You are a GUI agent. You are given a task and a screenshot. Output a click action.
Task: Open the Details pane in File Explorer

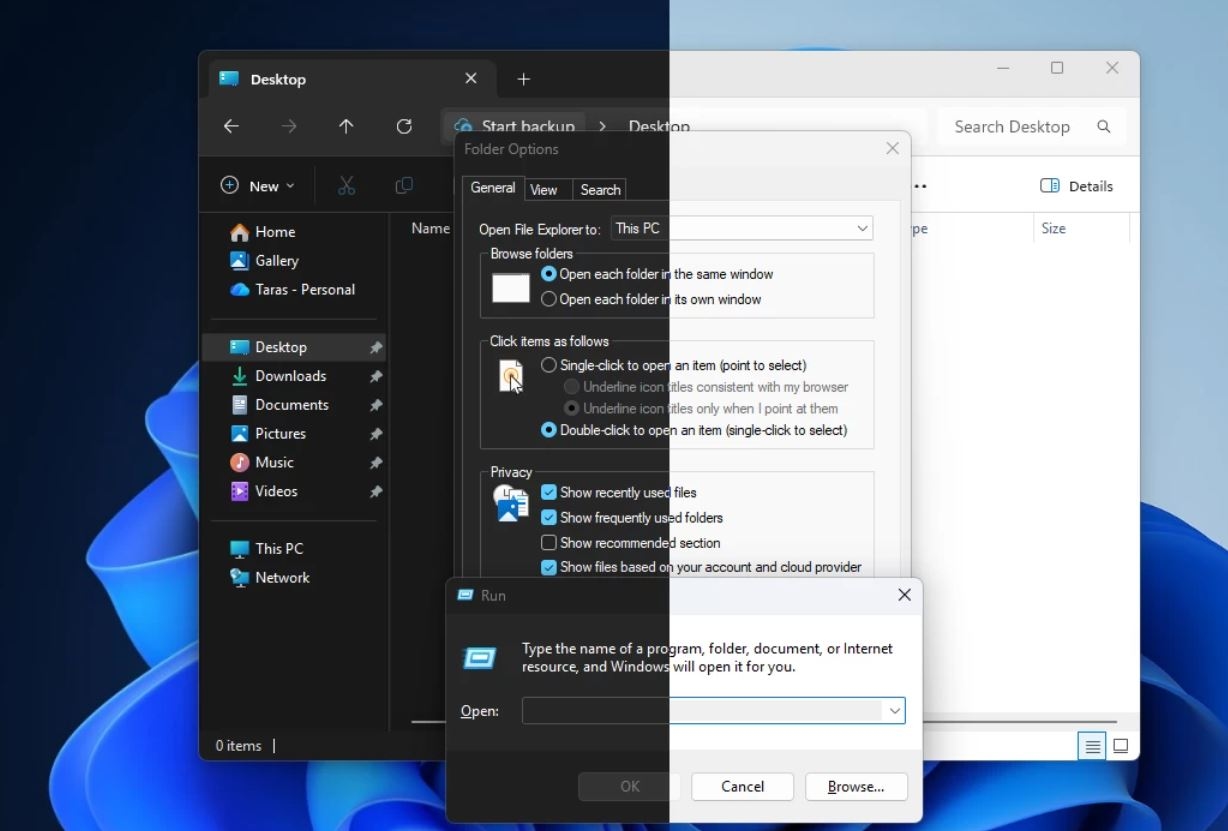coord(1077,186)
